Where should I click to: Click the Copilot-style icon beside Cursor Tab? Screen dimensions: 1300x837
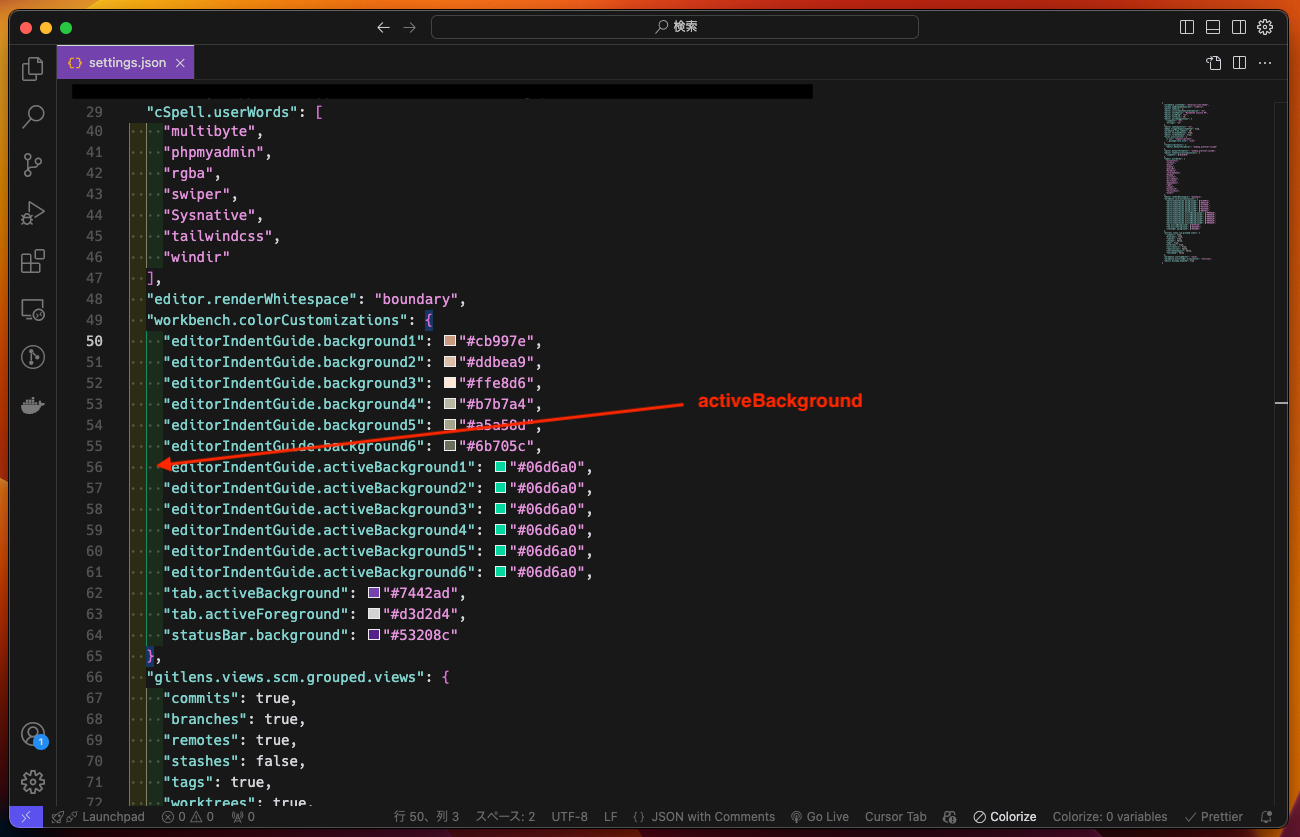(x=950, y=817)
